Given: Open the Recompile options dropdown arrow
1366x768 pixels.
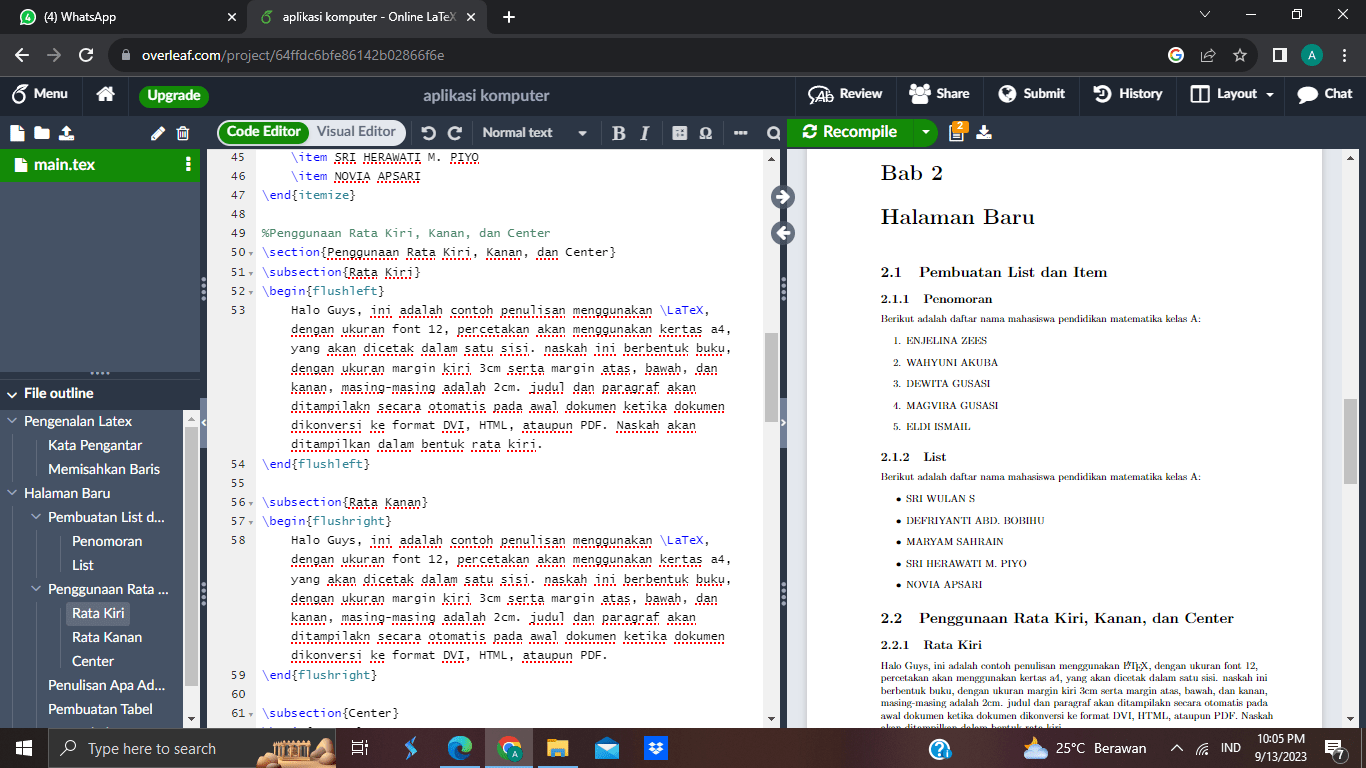Looking at the screenshot, I should [926, 132].
